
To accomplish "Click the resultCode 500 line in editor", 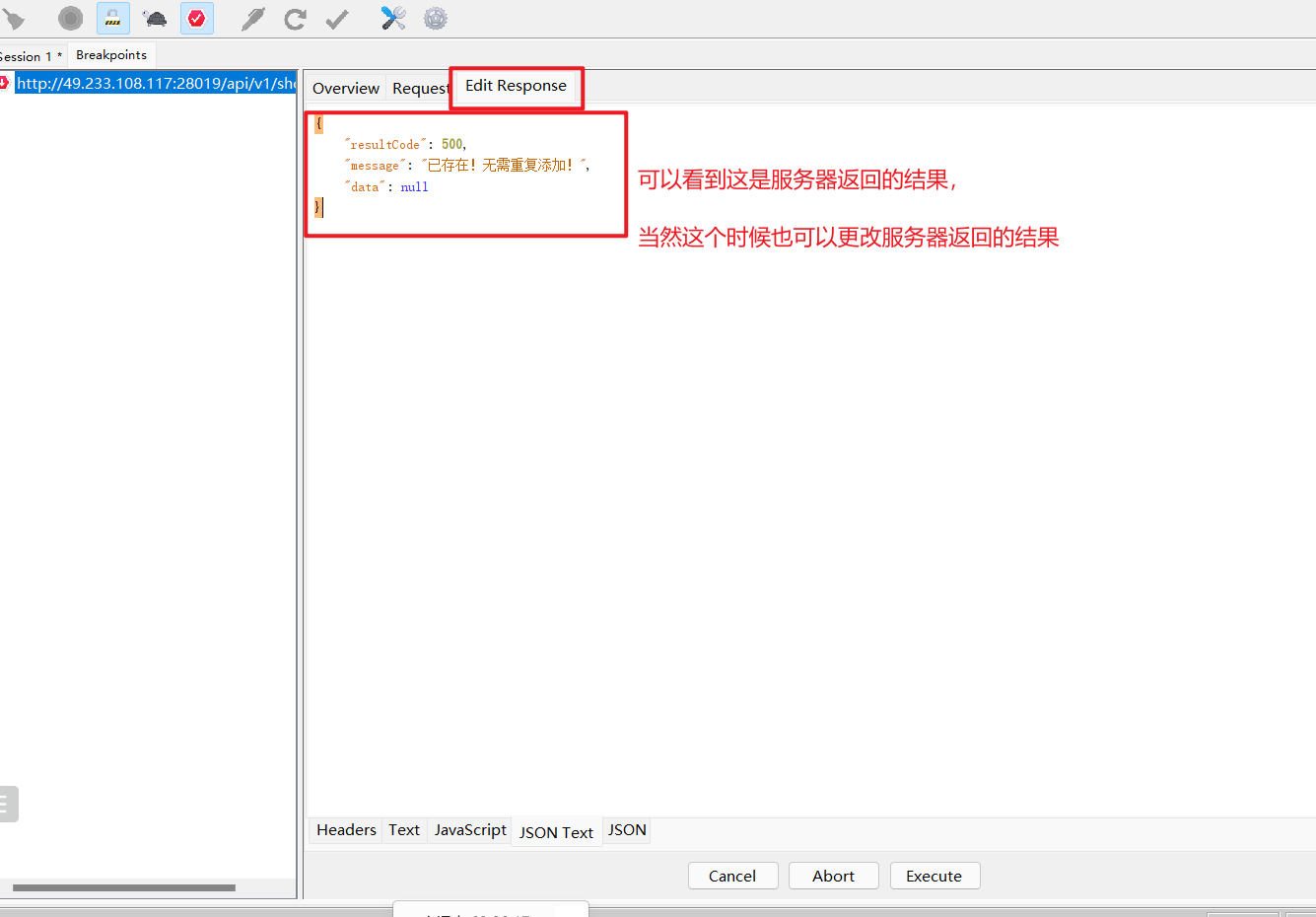I will (x=405, y=144).
